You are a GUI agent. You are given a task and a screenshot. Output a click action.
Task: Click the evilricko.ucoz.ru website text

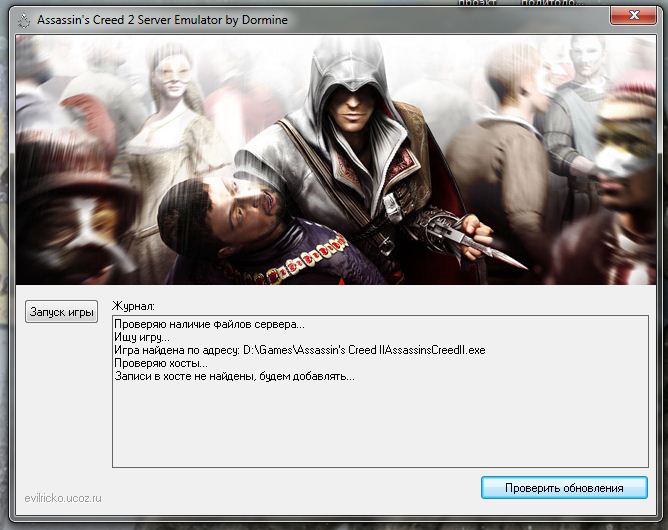point(65,497)
